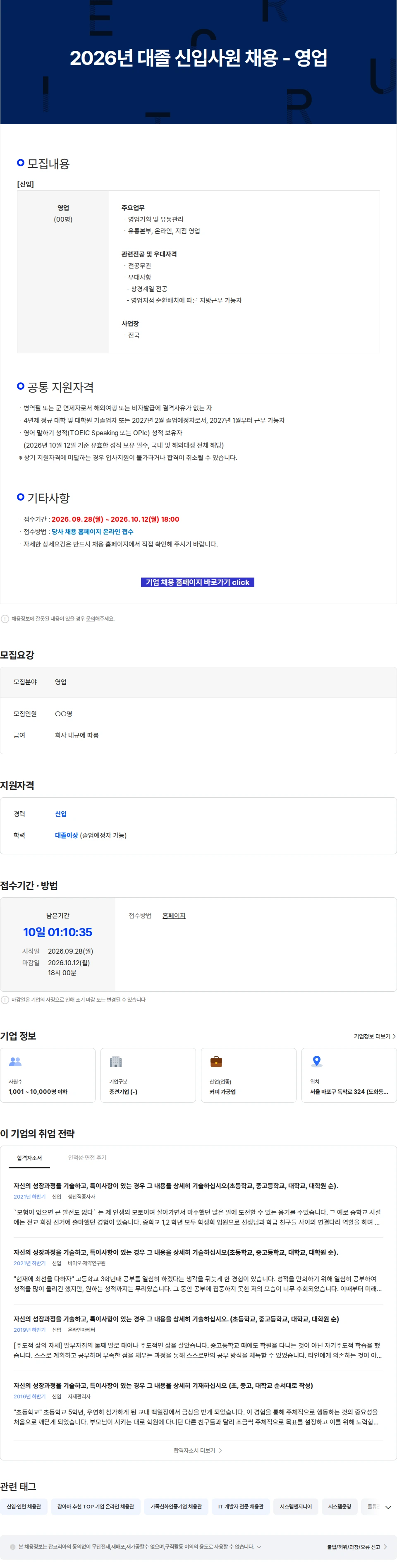Click the blue circle bullet beside 기타사항
The width and height of the screenshot is (397, 1568).
tap(21, 497)
